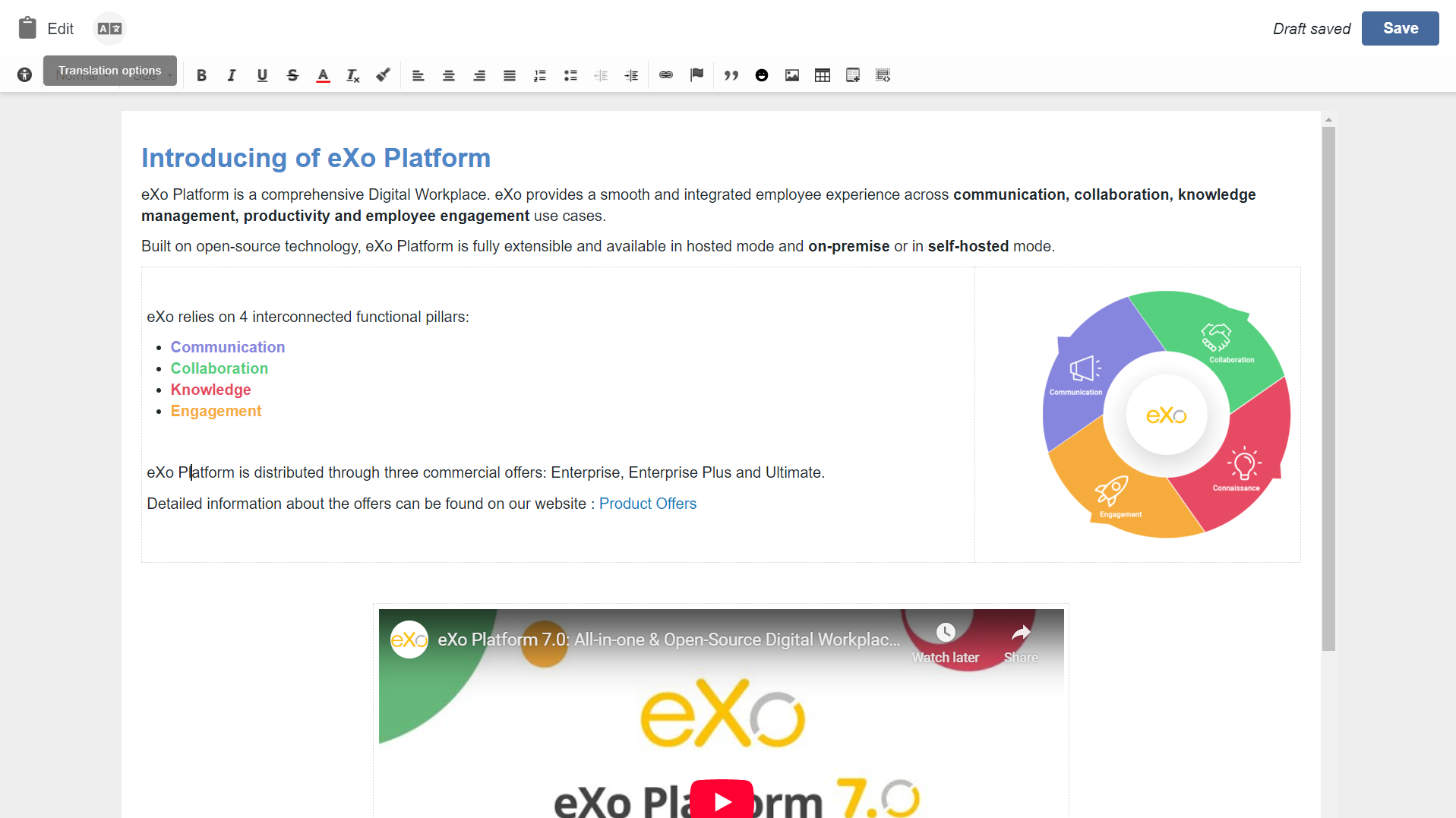Click the Save button
This screenshot has width=1456, height=818.
[1400, 29]
